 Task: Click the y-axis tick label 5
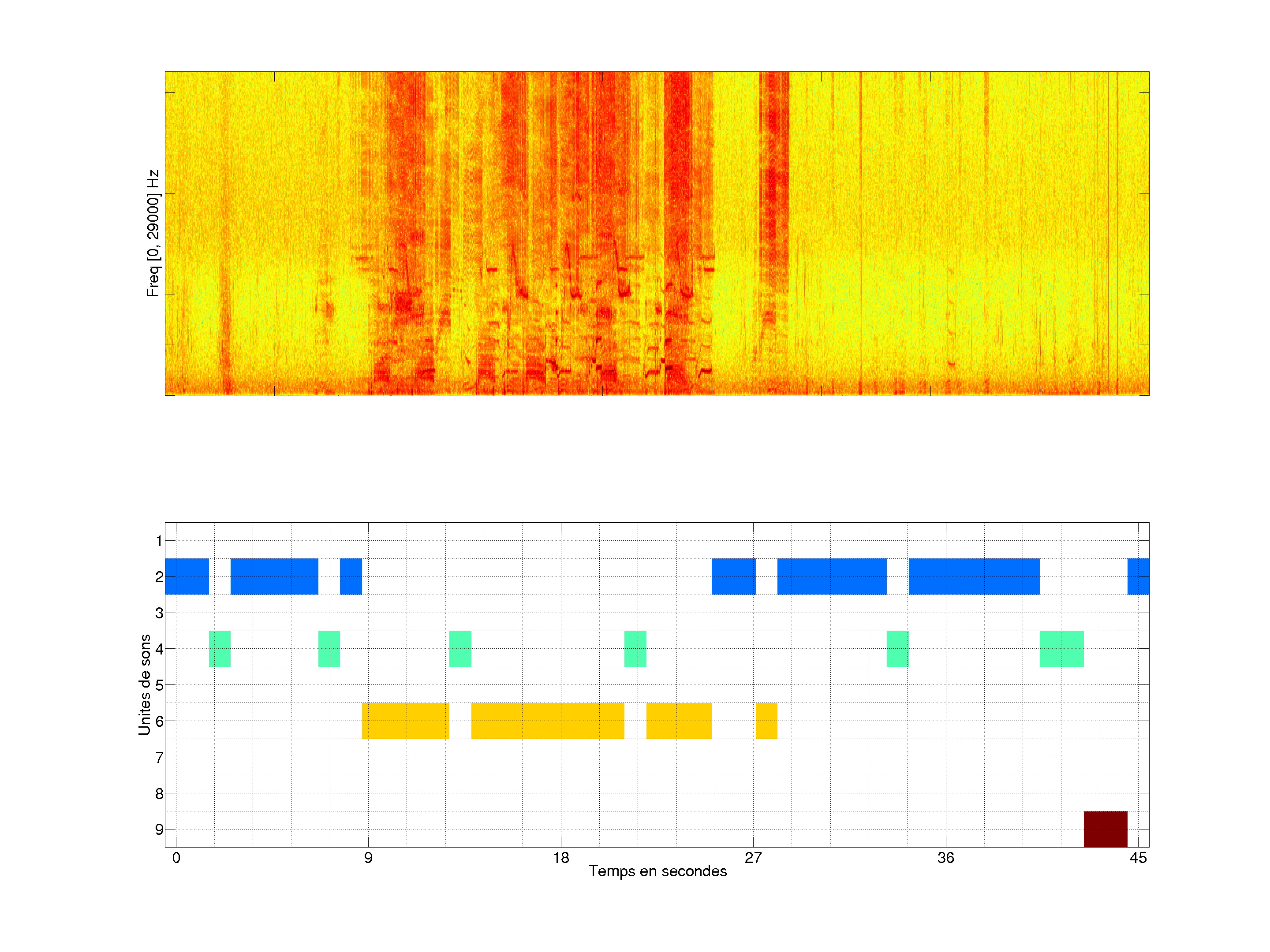pos(159,685)
